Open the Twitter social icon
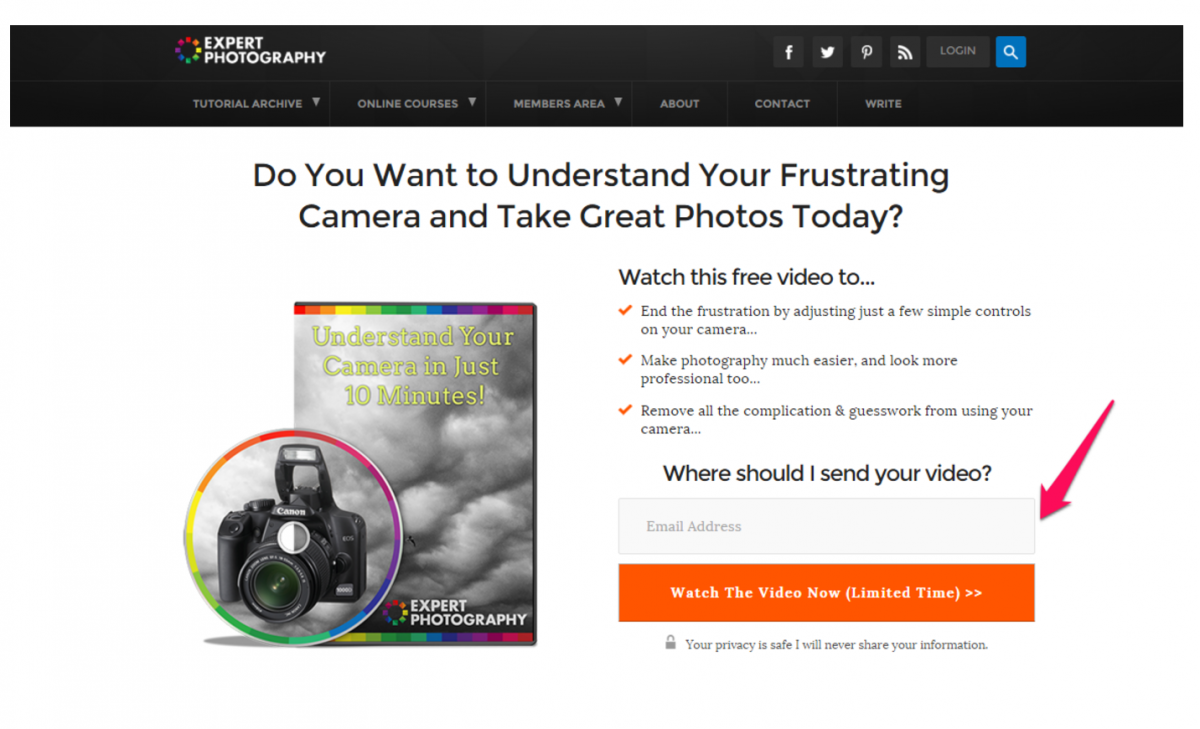The height and width of the screenshot is (729, 1200). 827,52
